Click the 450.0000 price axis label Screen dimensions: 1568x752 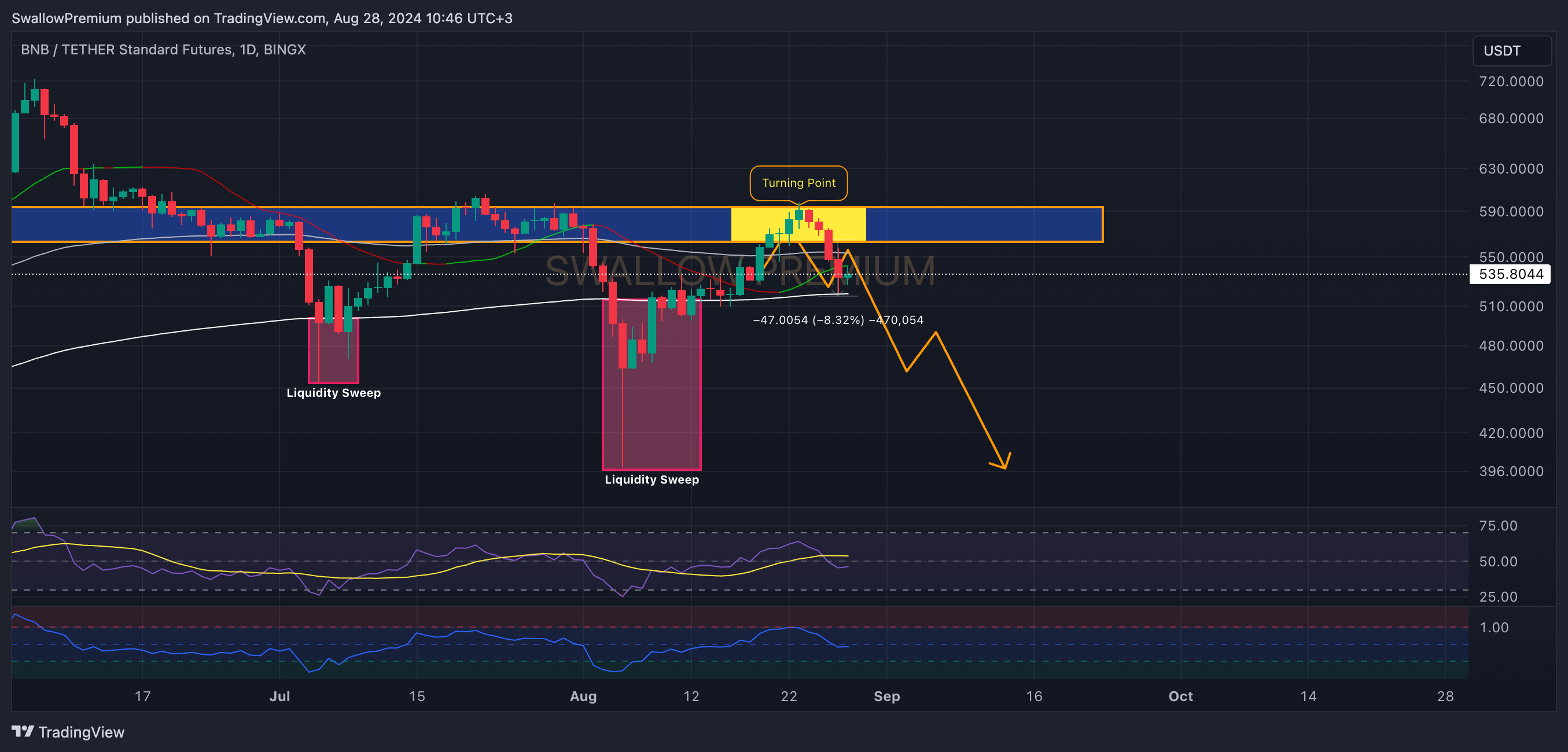1511,388
